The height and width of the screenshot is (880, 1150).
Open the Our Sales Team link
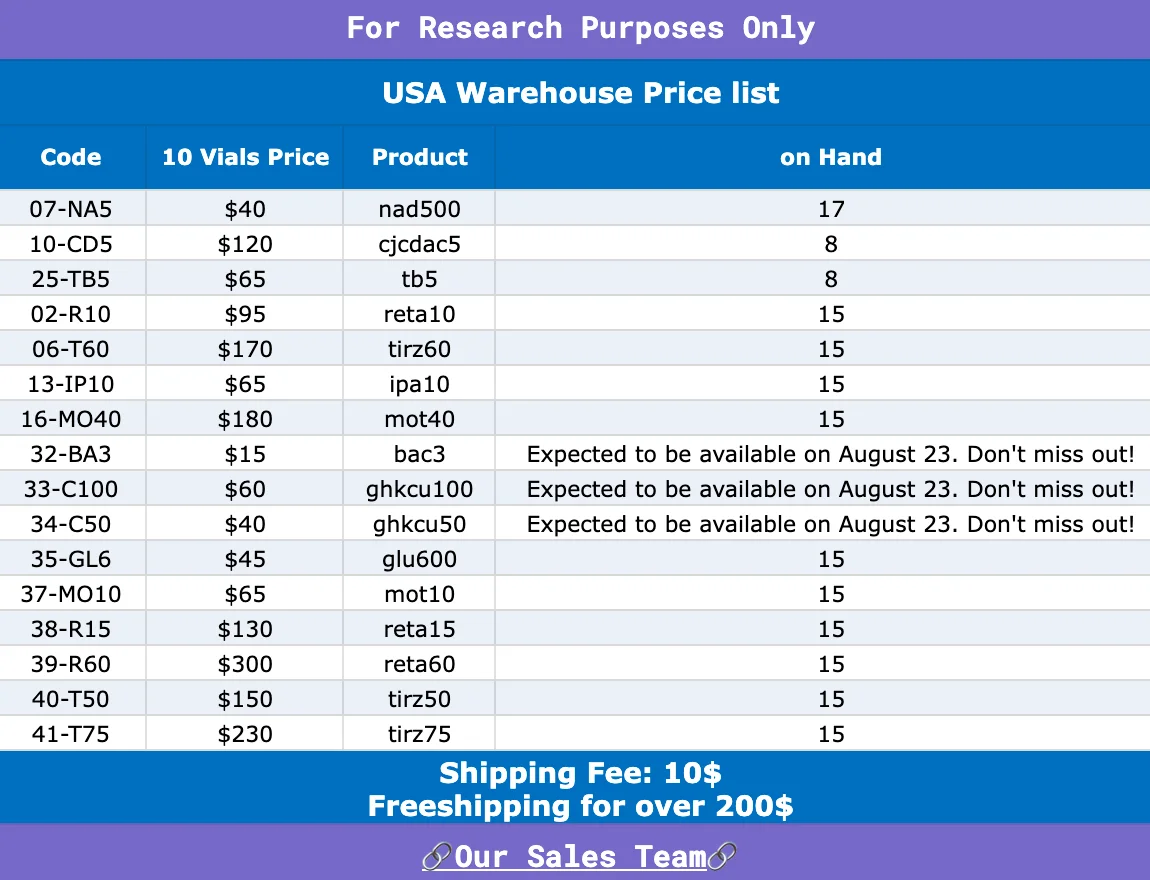click(x=579, y=857)
